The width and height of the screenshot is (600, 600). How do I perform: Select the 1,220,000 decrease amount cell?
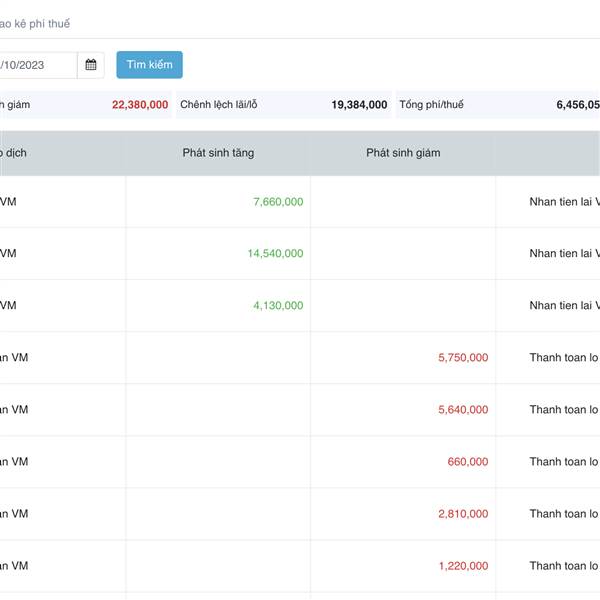point(463,566)
